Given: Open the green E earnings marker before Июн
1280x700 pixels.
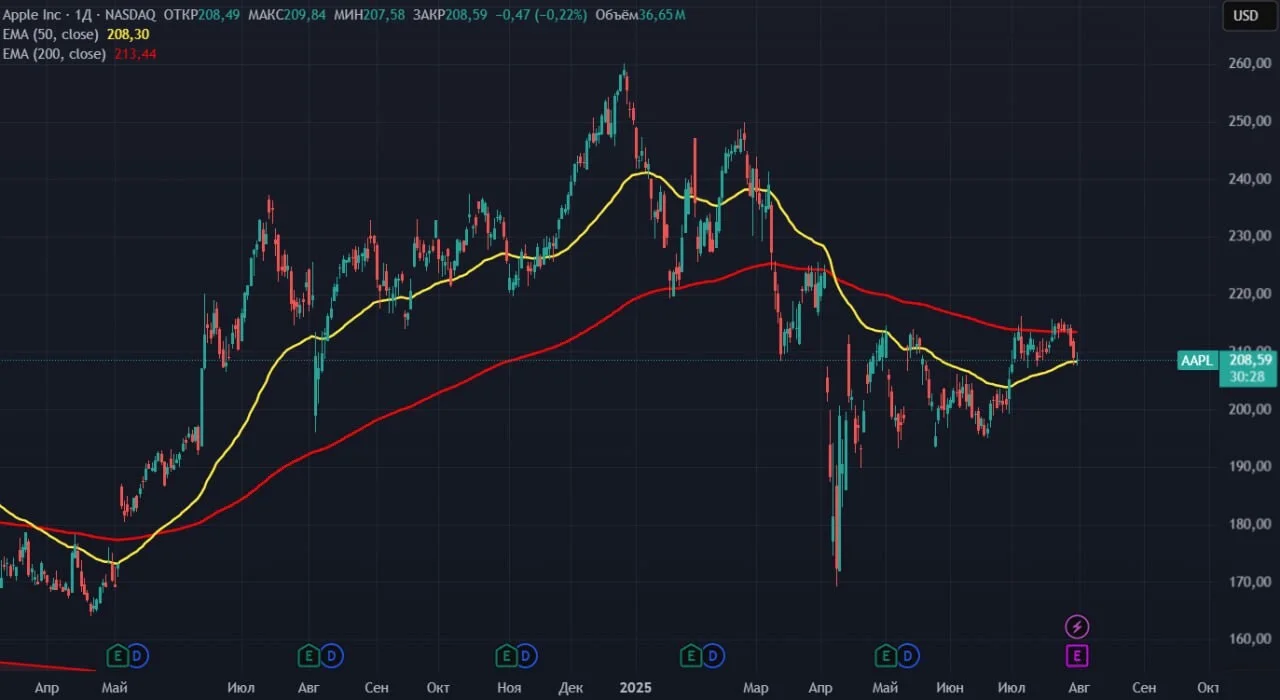Looking at the screenshot, I should [x=887, y=656].
